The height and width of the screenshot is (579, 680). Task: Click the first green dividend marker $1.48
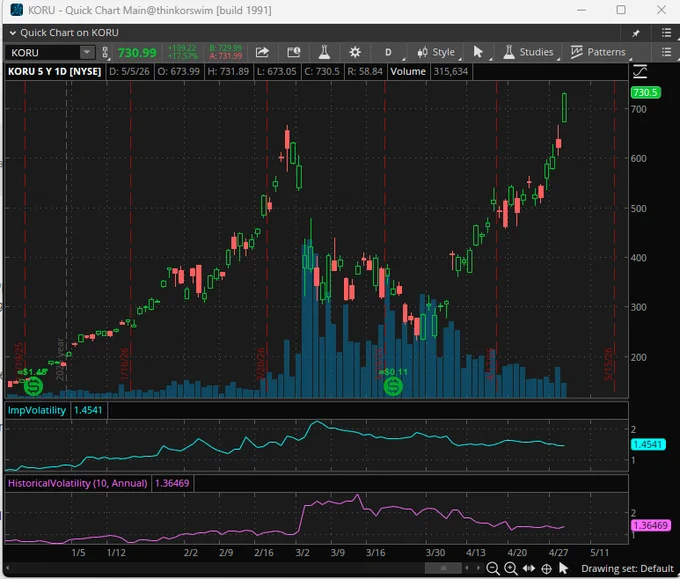[x=33, y=386]
